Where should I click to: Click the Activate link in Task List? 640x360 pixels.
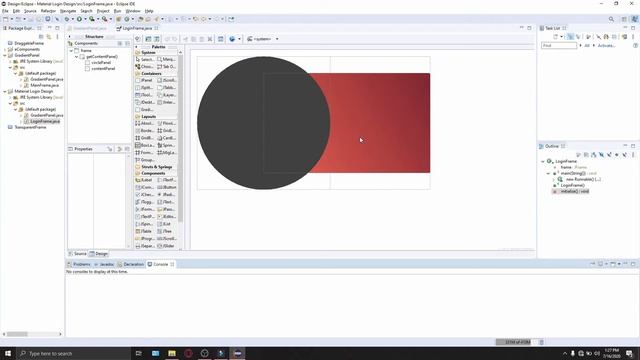tap(607, 45)
